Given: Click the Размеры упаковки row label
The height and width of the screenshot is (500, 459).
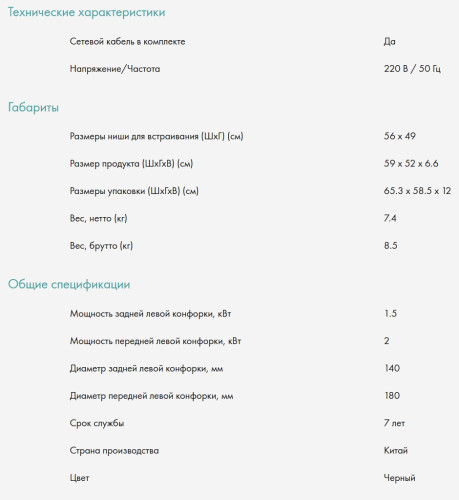Looking at the screenshot, I should tap(134, 191).
